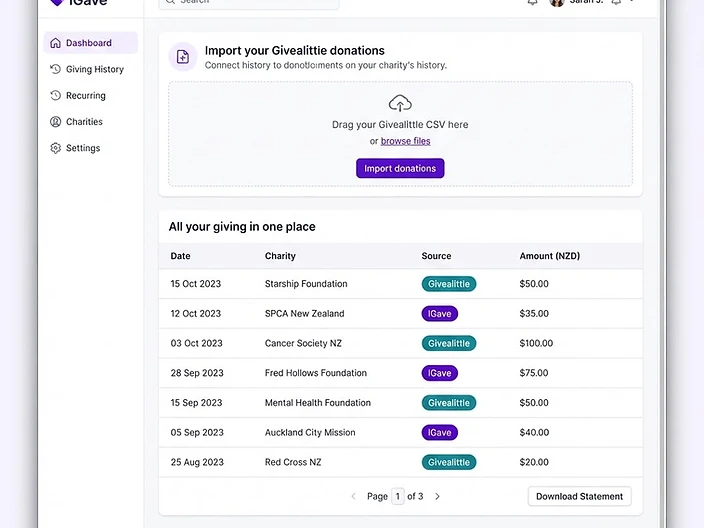Click the Charities person icon
Image resolution: width=704 pixels, height=528 pixels.
(55, 122)
